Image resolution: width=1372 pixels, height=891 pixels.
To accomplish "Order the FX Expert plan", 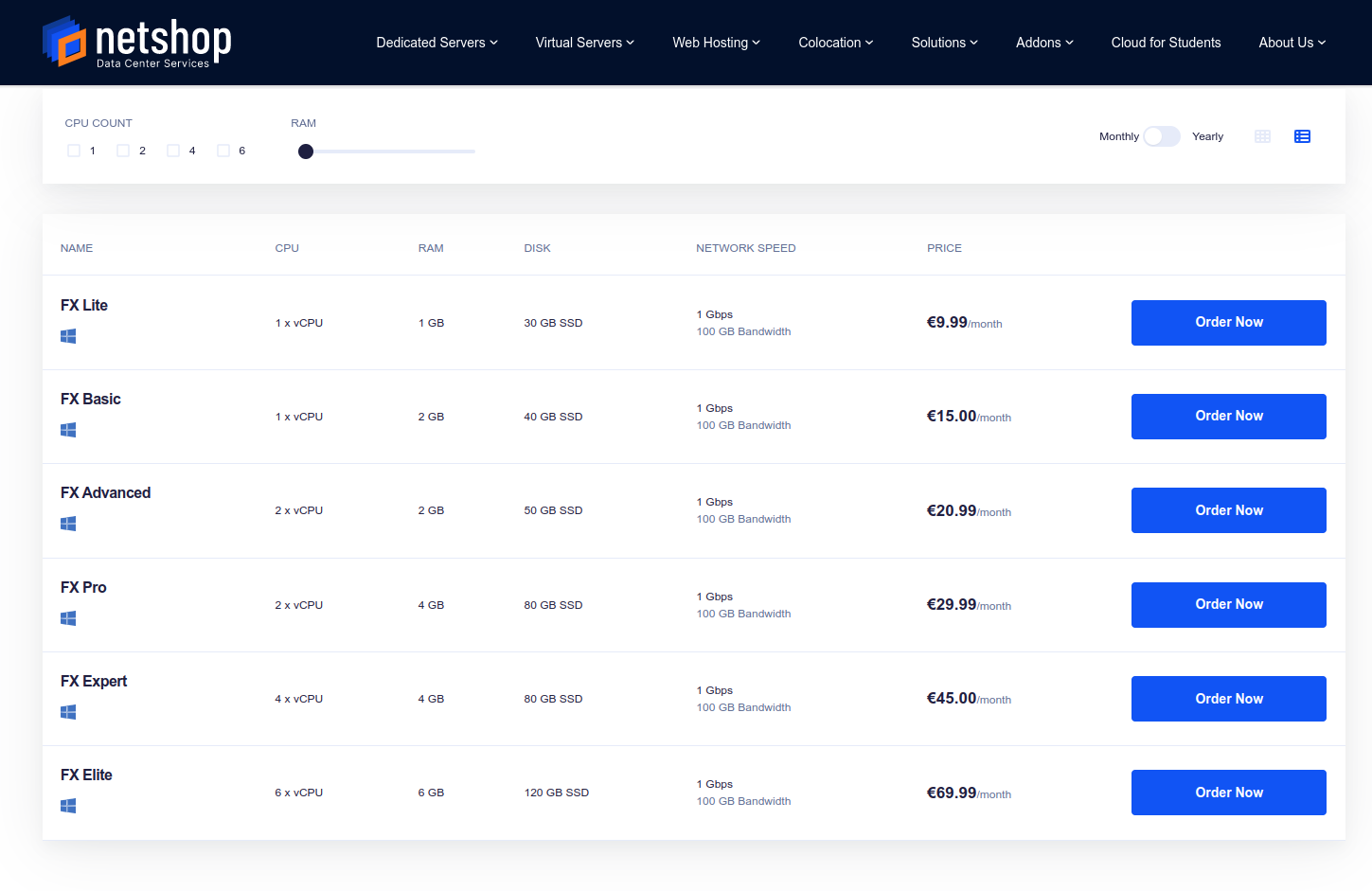I will [1228, 699].
